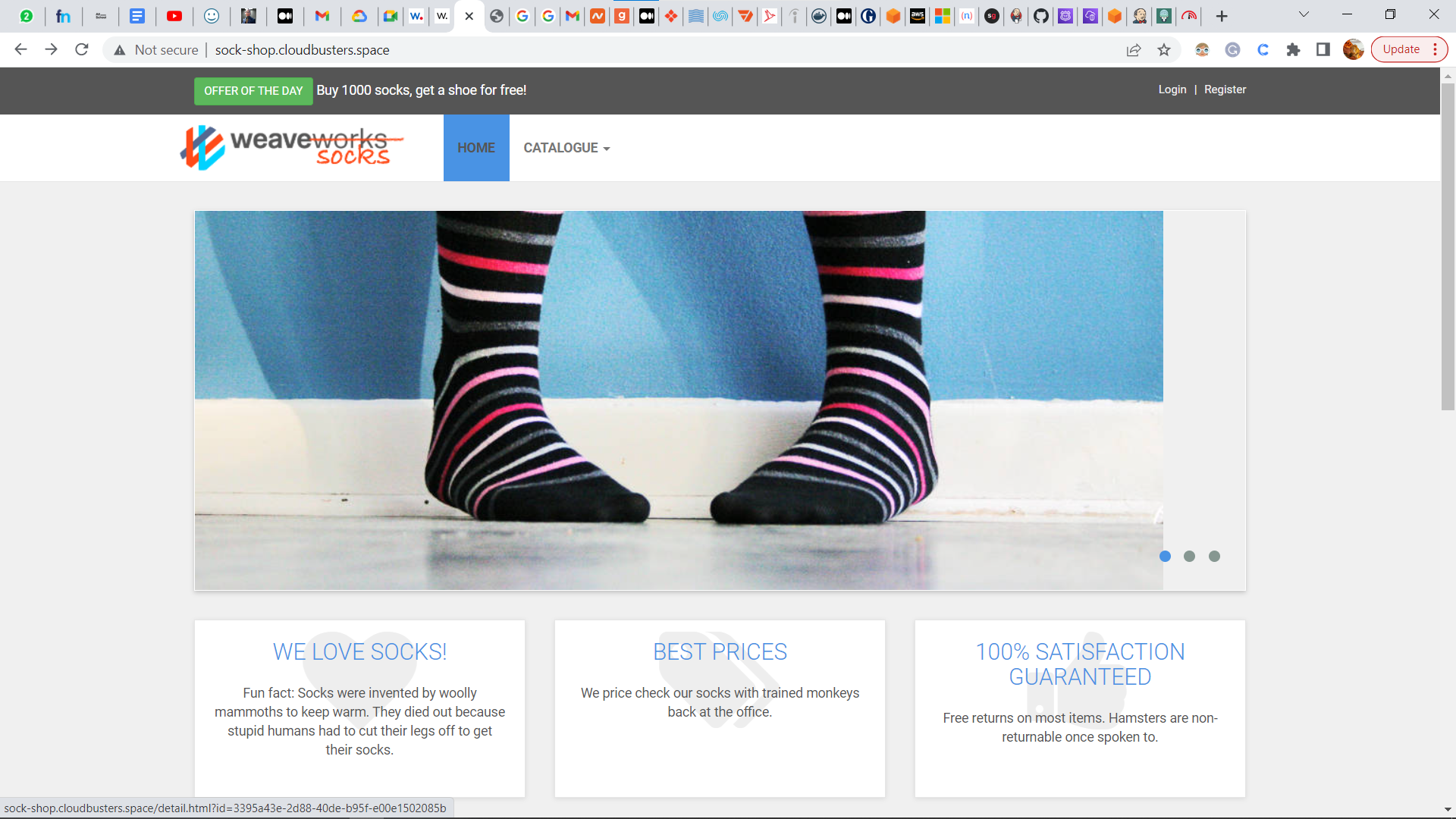Select the '(n)' icon tab
This screenshot has width=1456, height=819.
pos(967,16)
